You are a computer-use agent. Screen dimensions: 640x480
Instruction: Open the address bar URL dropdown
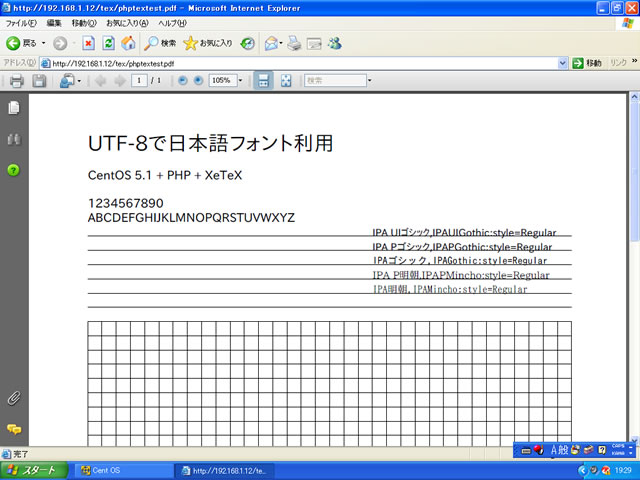(562, 62)
